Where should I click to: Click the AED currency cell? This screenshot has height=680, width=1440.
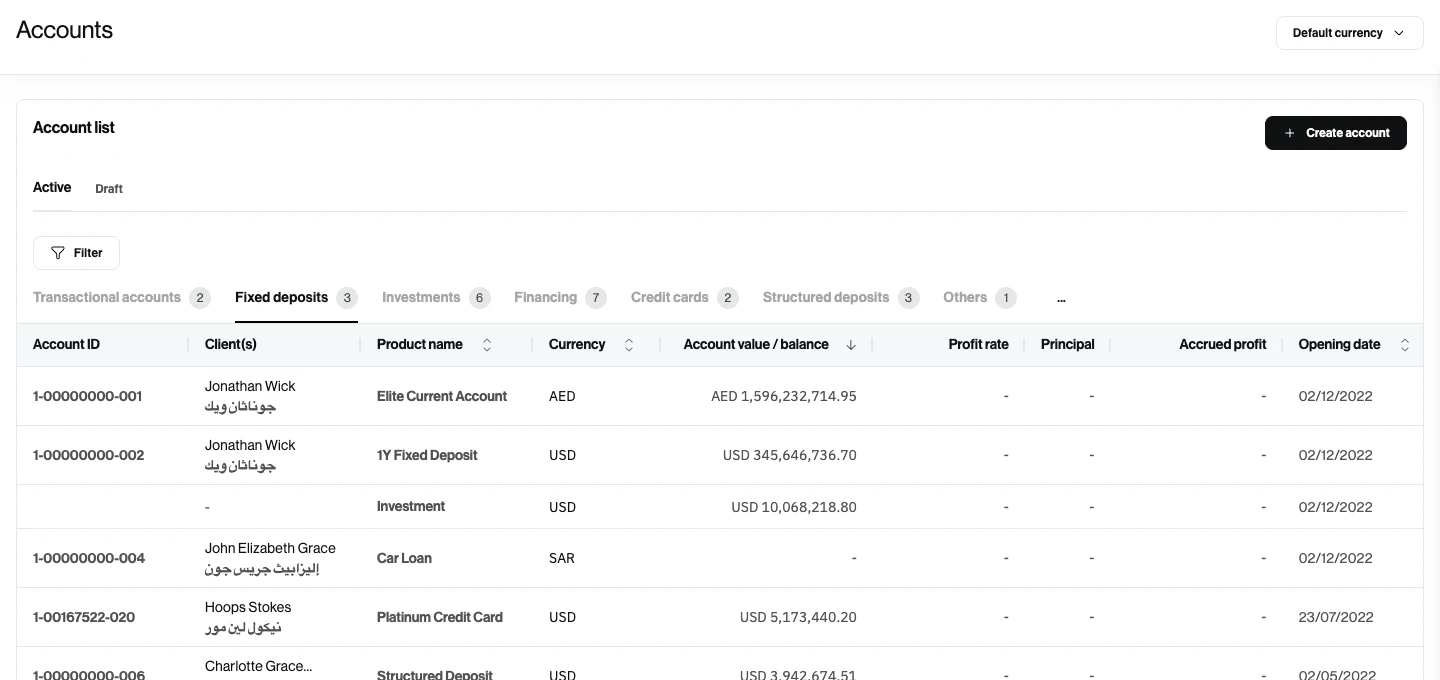pyautogui.click(x=562, y=396)
